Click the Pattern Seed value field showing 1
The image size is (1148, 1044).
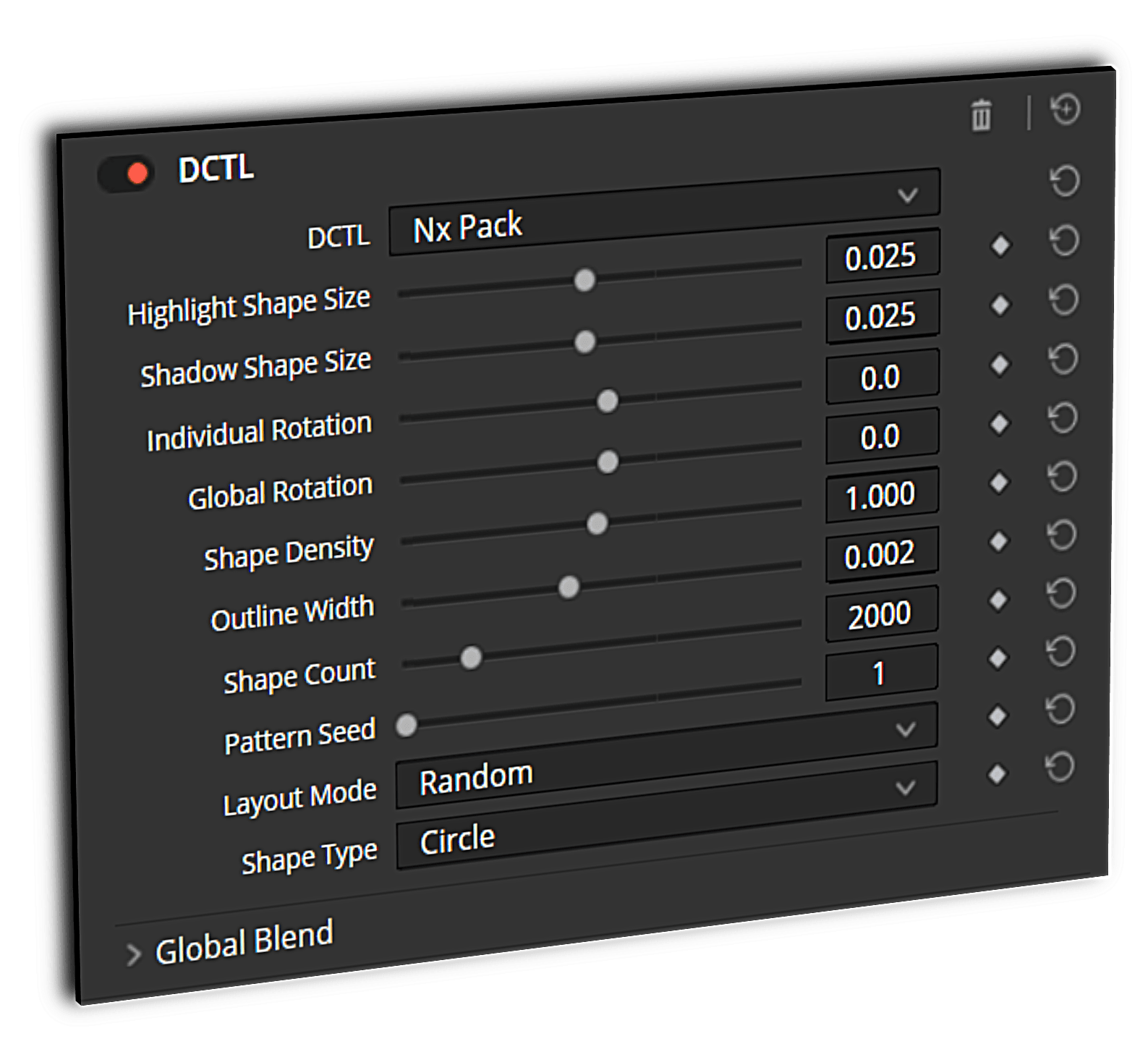point(881,673)
